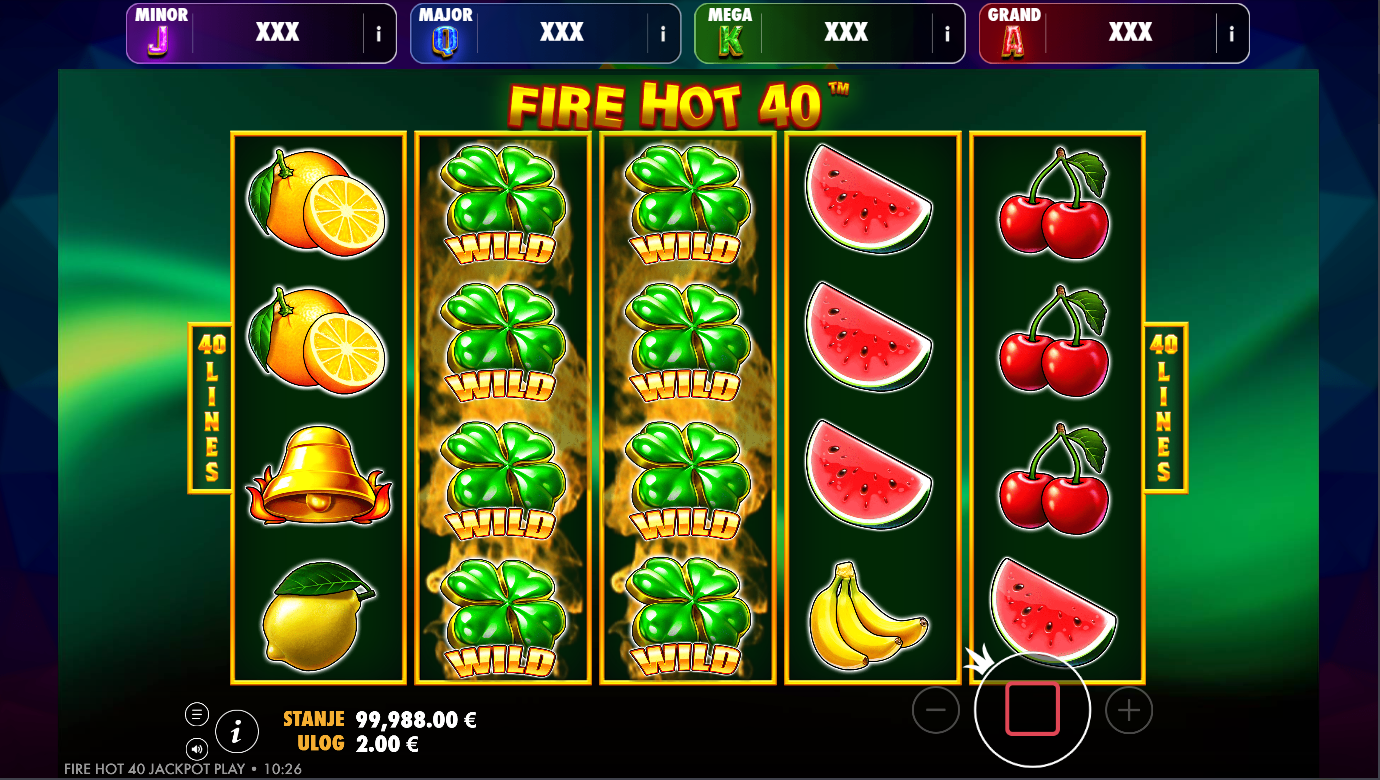This screenshot has width=1380, height=780.
Task: Click the left 40 Lines indicator
Action: tap(211, 408)
